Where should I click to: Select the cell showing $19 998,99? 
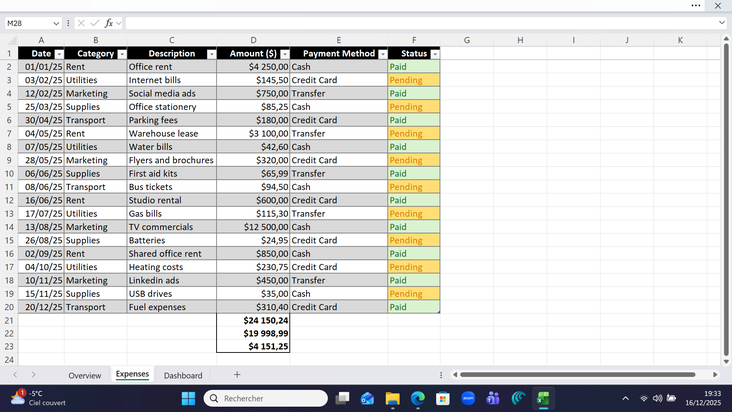(253, 333)
